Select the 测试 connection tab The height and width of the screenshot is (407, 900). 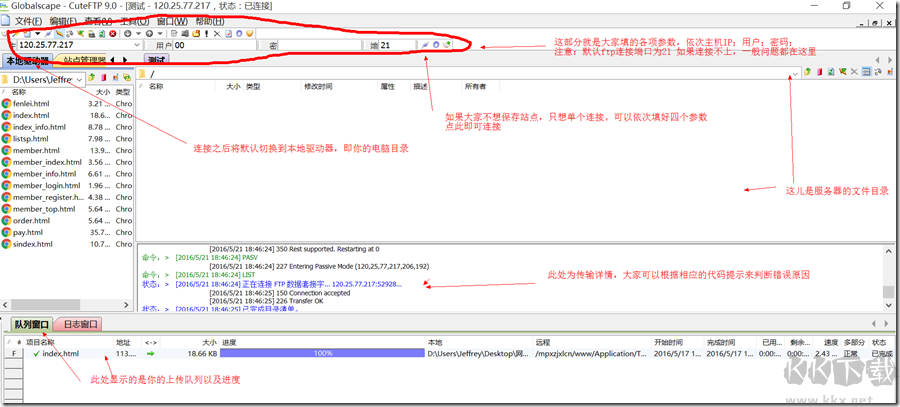pyautogui.click(x=157, y=60)
